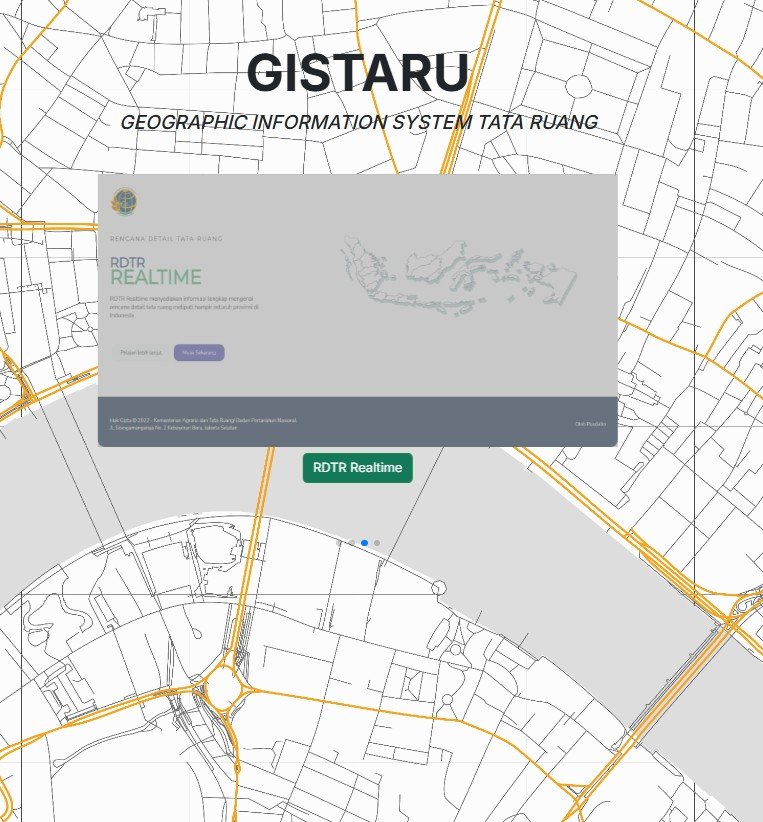Click the Pelajari lebih lanjut button
Image resolution: width=763 pixels, height=822 pixels.
point(141,352)
